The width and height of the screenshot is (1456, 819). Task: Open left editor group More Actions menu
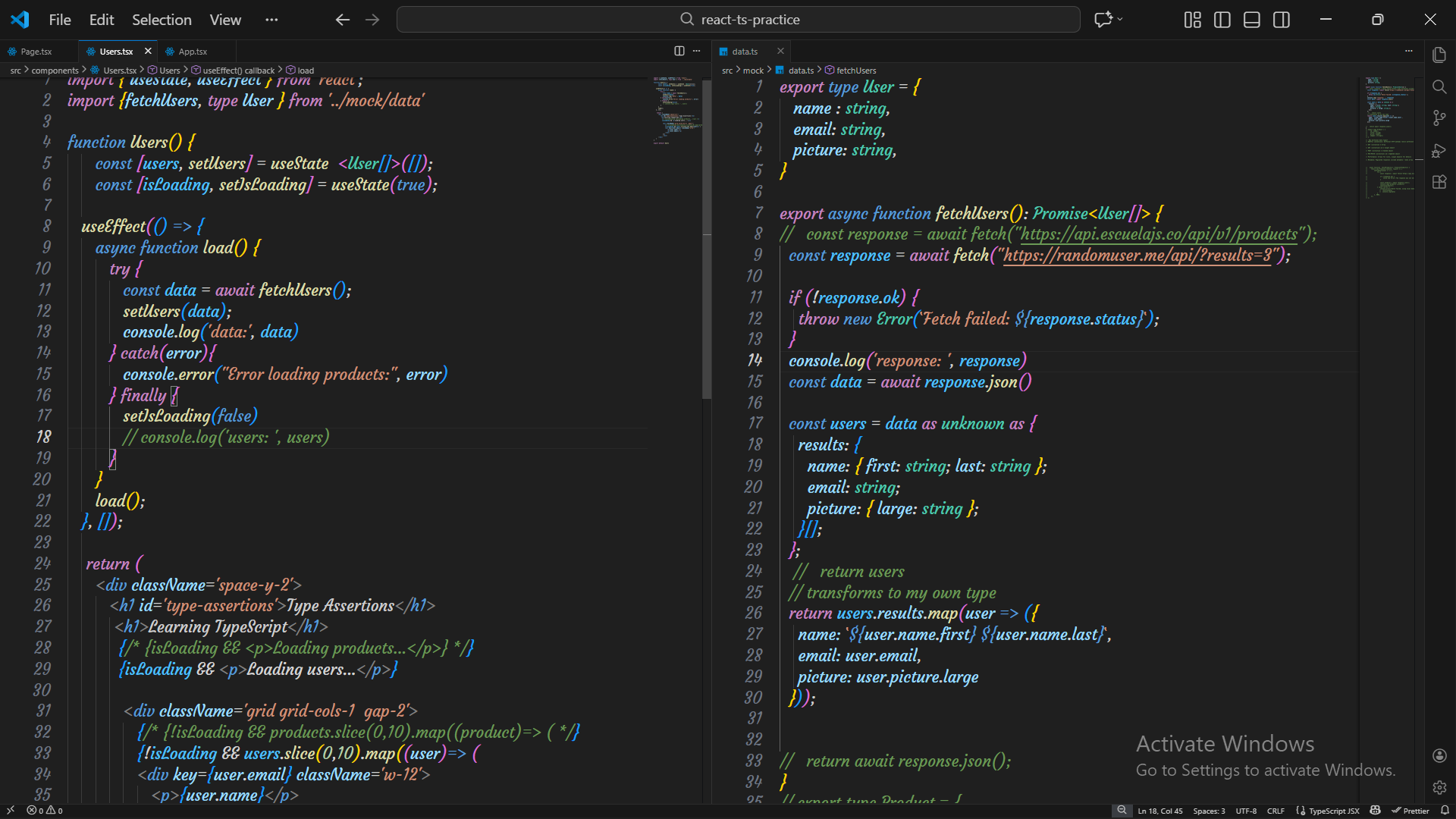pos(696,51)
